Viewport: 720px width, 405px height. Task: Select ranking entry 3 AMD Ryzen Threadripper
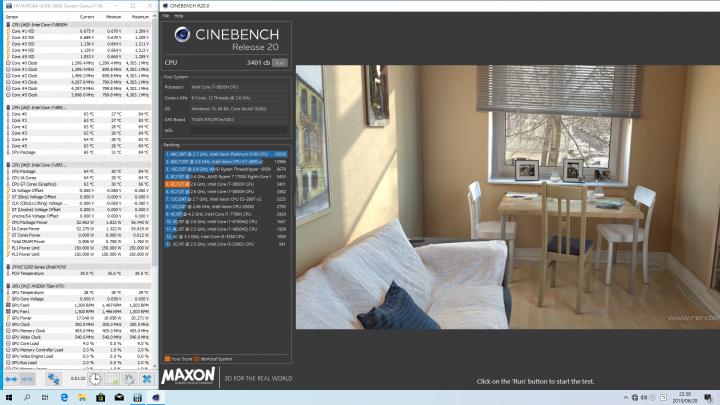pyautogui.click(x=226, y=169)
